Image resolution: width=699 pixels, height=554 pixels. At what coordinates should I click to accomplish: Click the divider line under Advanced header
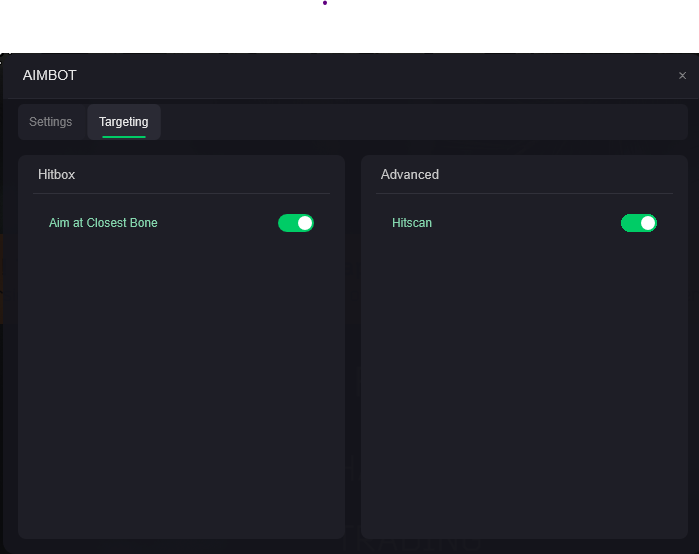click(524, 193)
